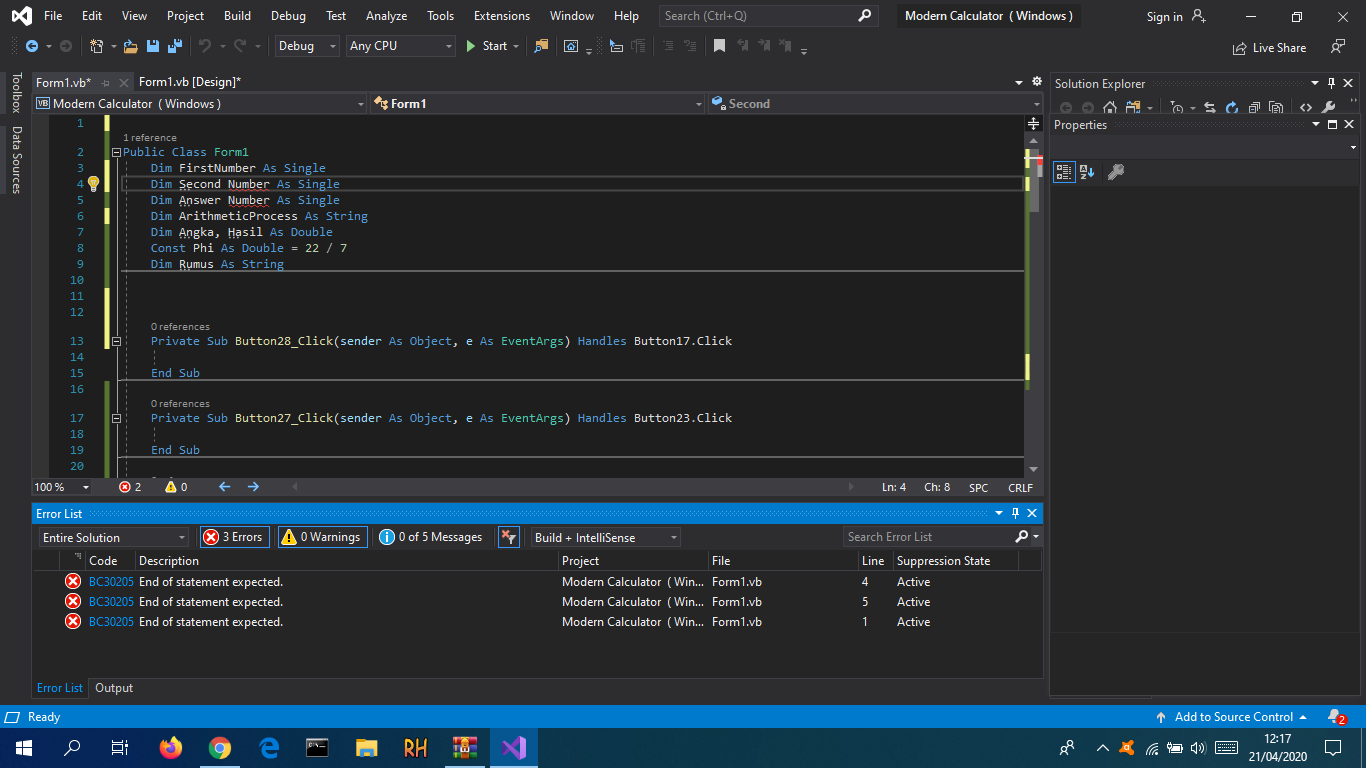Toggle the 3 Errors filter button
The width and height of the screenshot is (1366, 768).
point(235,537)
